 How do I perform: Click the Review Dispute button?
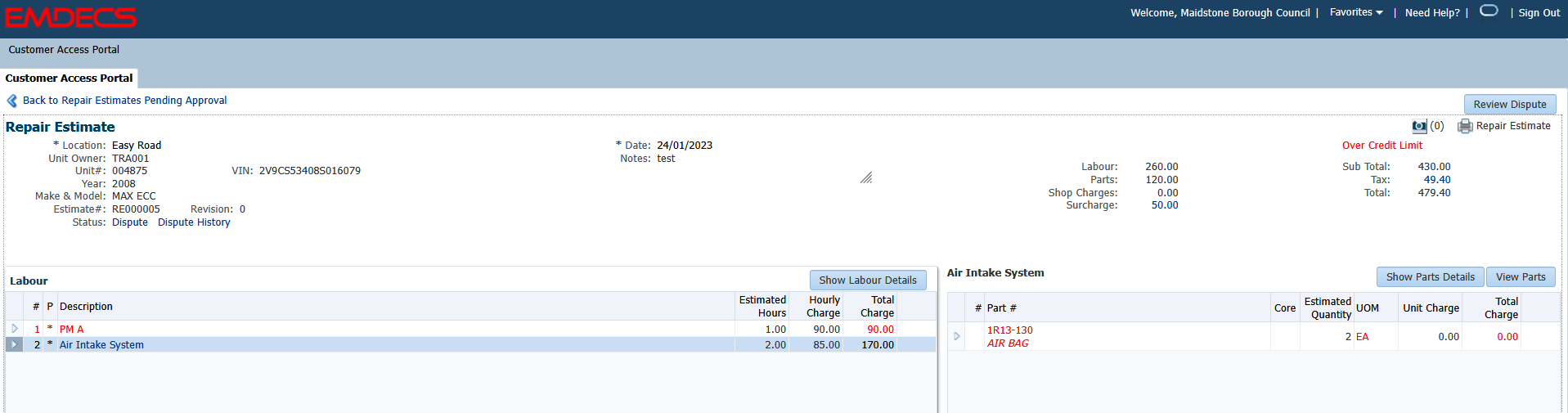point(1510,105)
